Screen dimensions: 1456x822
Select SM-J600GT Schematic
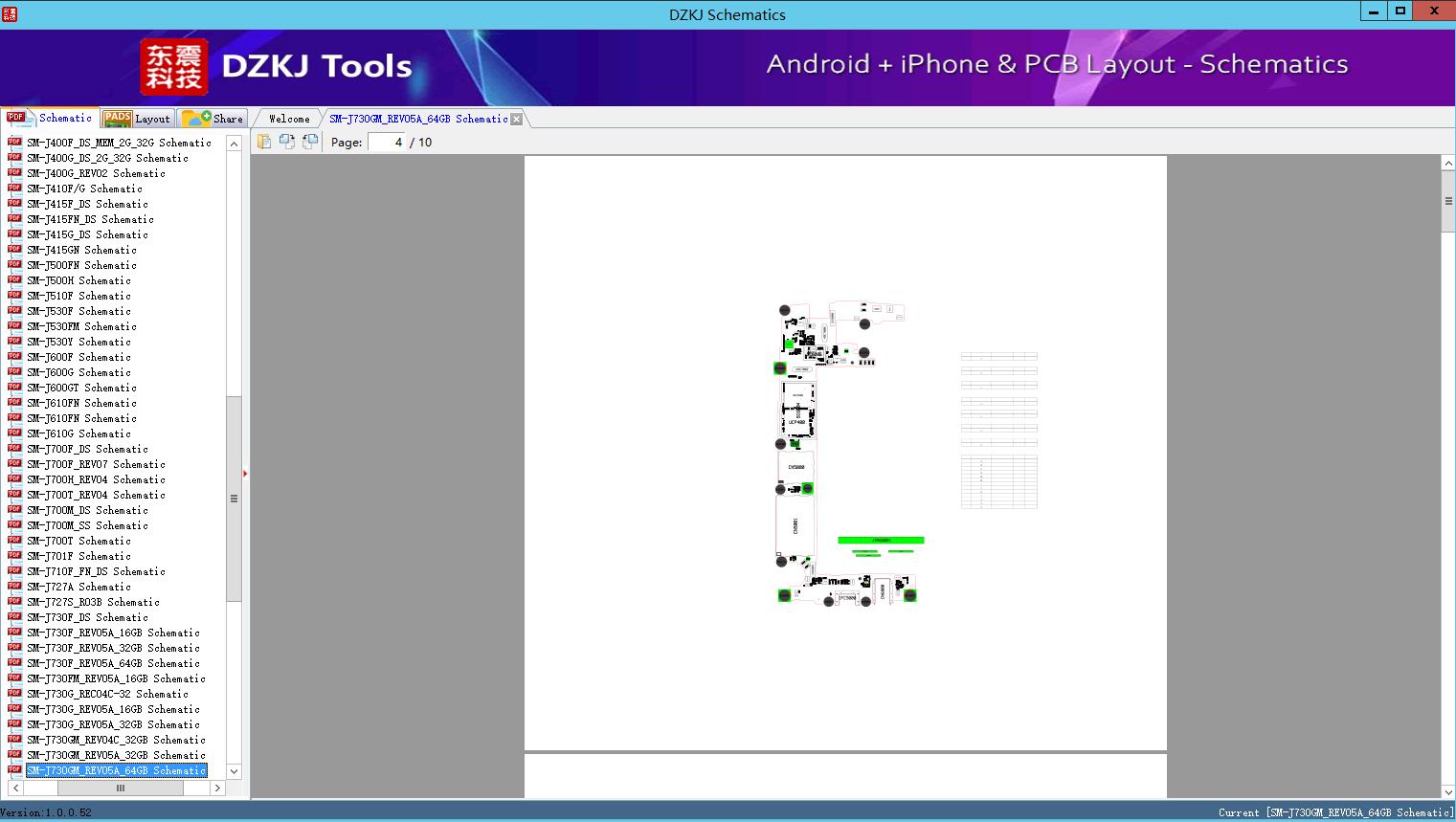coord(81,388)
